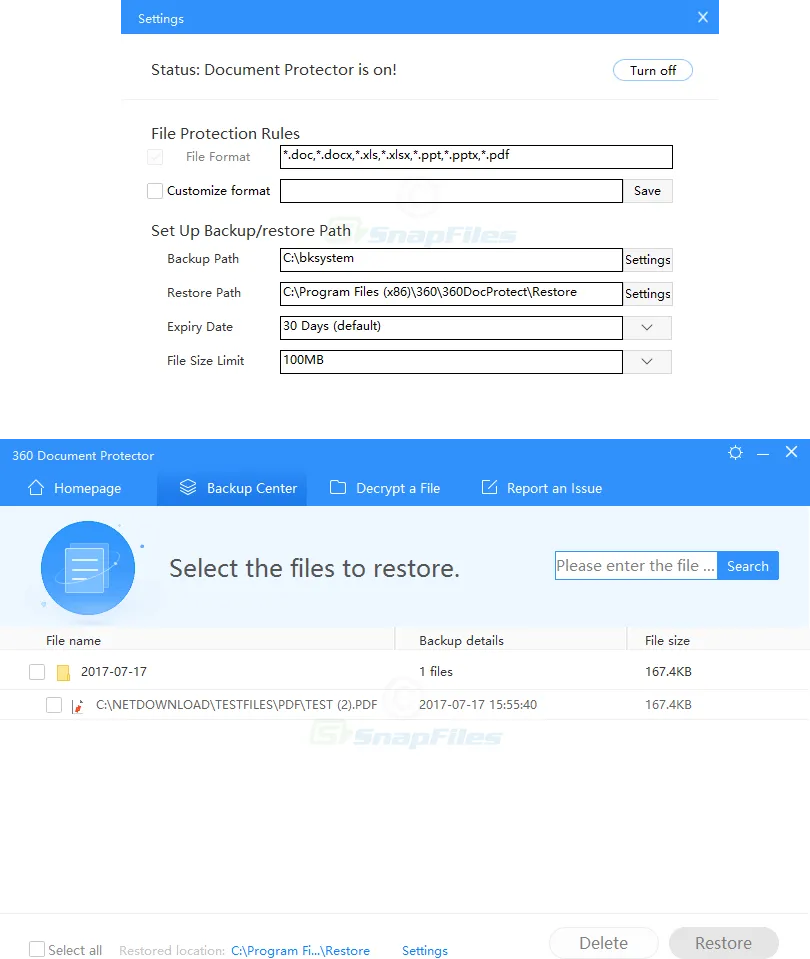Open Settings for the Restore Path
The width and height of the screenshot is (810, 959).
click(647, 294)
